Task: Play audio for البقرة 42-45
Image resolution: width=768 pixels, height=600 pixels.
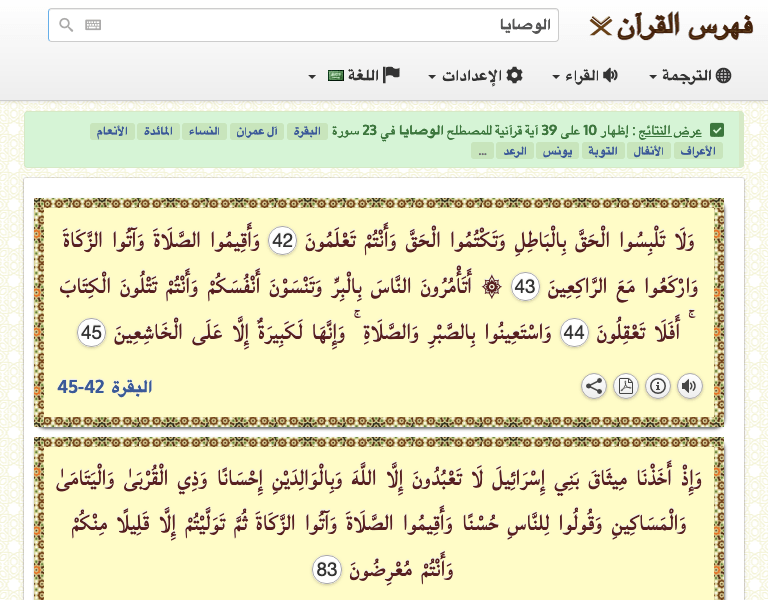Action: click(690, 386)
